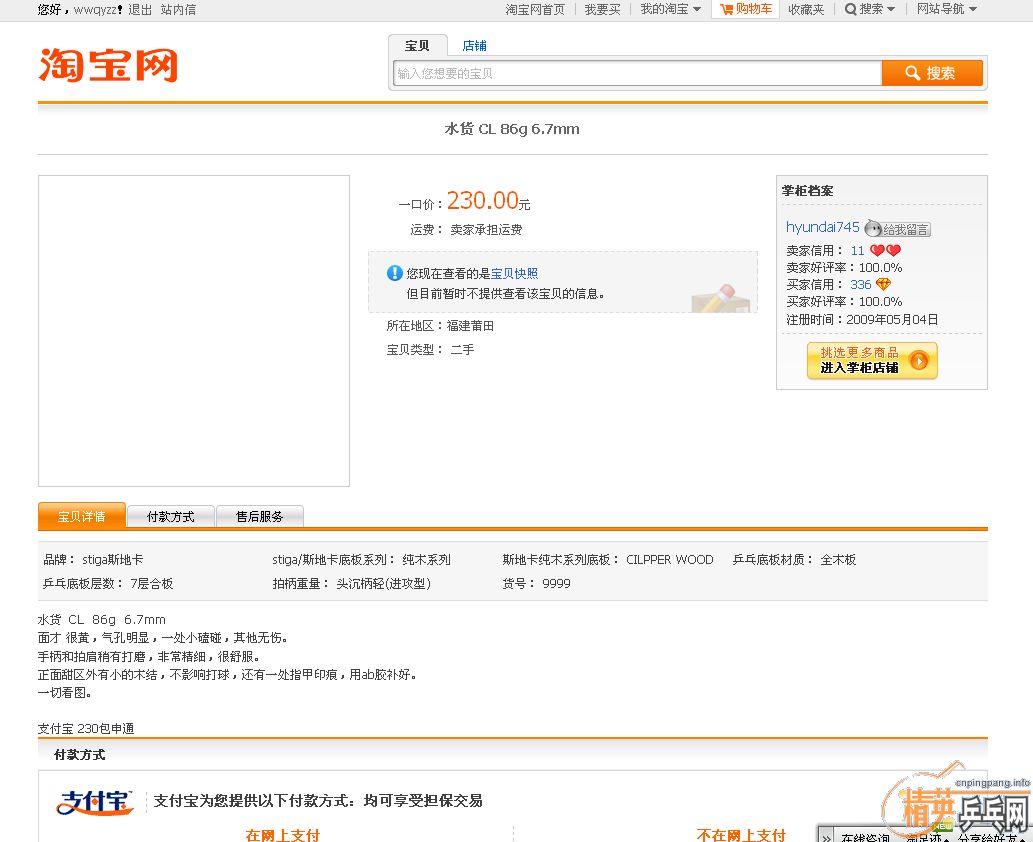This screenshot has height=842, width=1033.
Task: Open the 网站导航 dropdown menu
Action: 946,9
